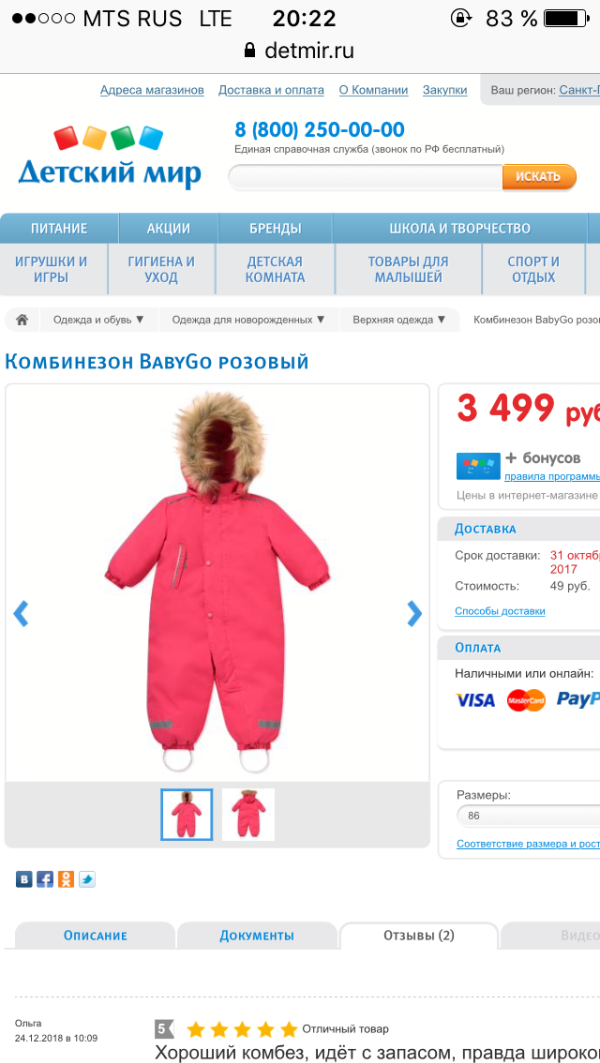Focus the site search field

[x=365, y=177]
